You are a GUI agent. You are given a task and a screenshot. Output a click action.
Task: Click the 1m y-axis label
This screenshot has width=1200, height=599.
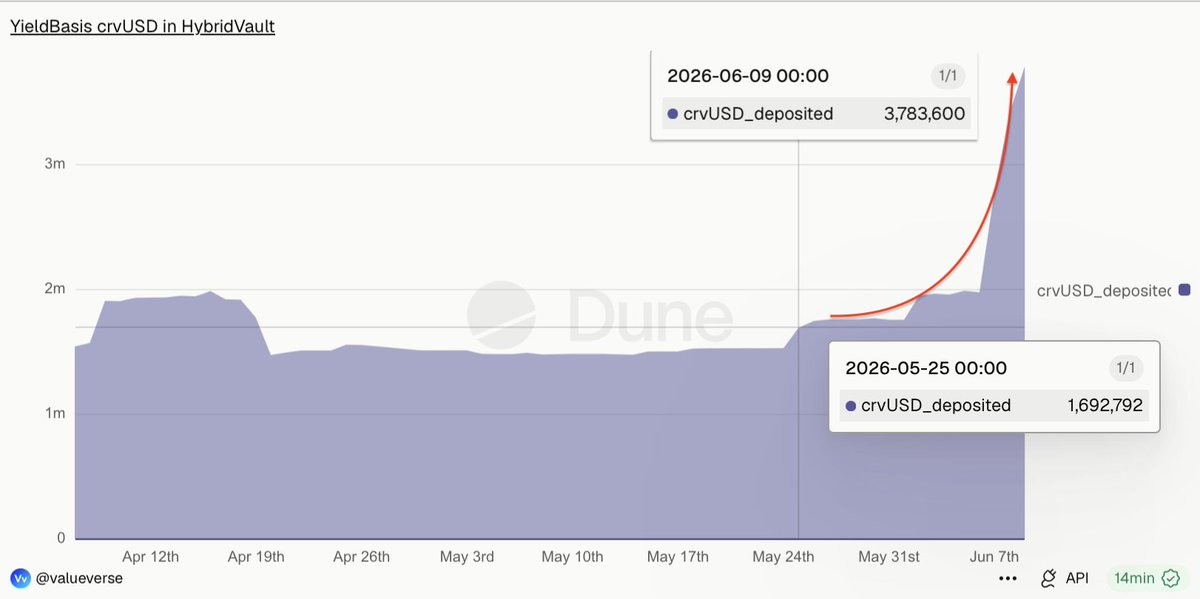(x=56, y=413)
